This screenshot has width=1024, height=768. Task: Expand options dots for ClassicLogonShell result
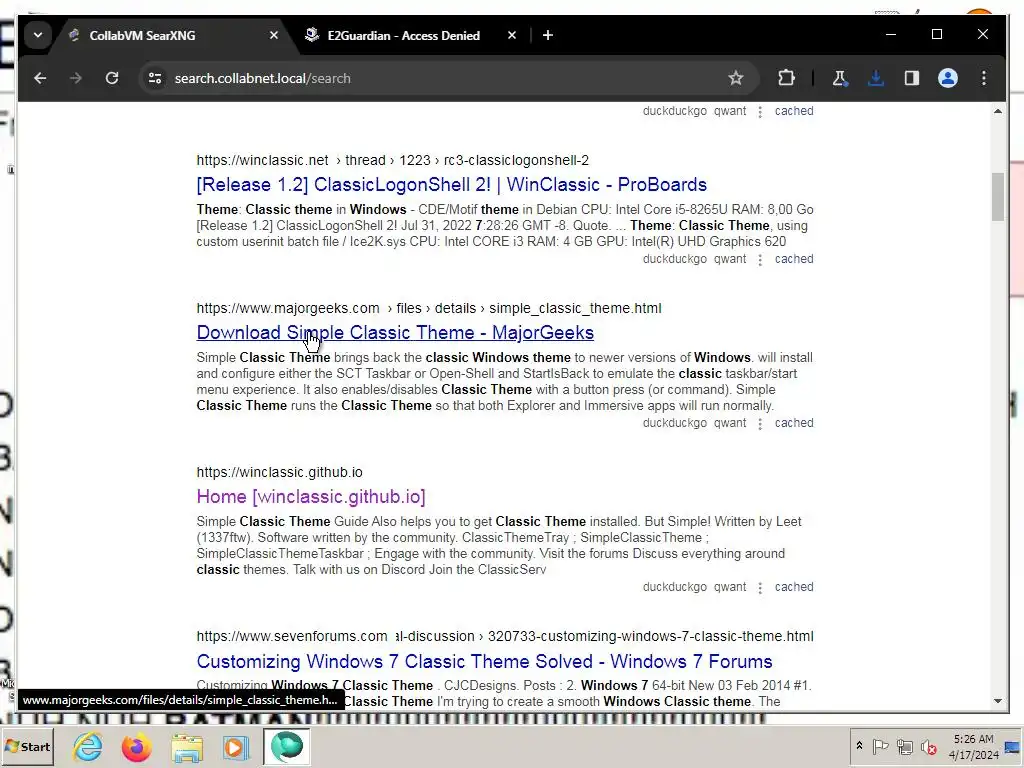[x=760, y=260]
